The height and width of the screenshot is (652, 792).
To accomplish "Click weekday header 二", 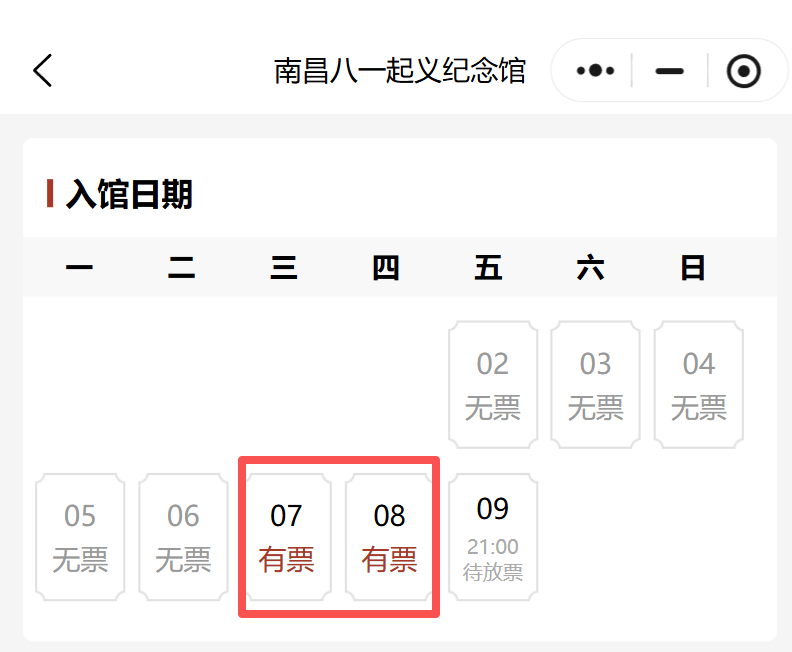I will point(181,267).
